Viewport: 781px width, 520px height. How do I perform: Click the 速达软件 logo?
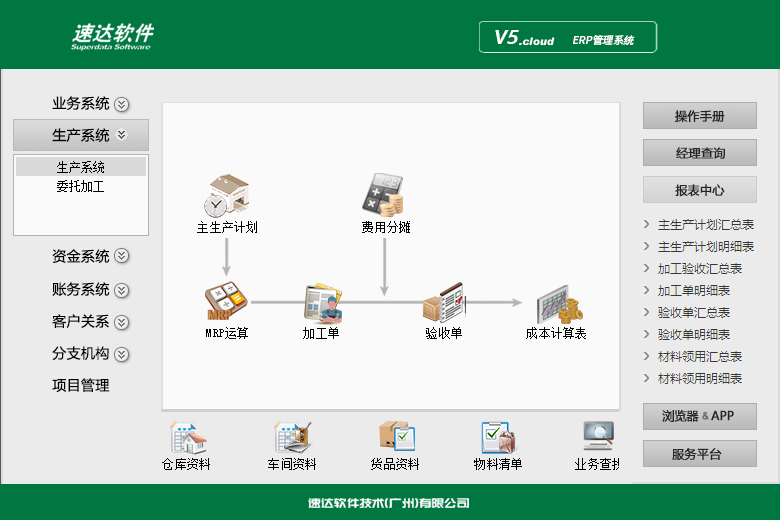point(113,36)
